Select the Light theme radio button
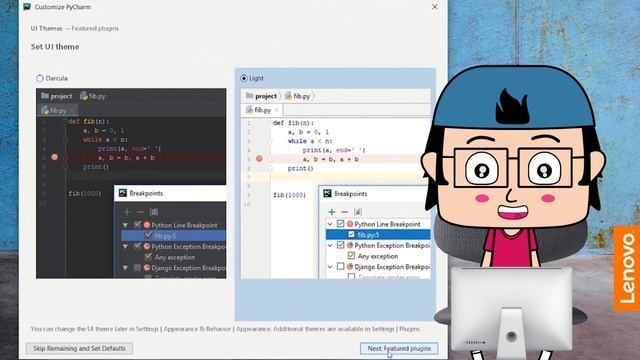Viewport: 640px width, 360px height. (244, 78)
